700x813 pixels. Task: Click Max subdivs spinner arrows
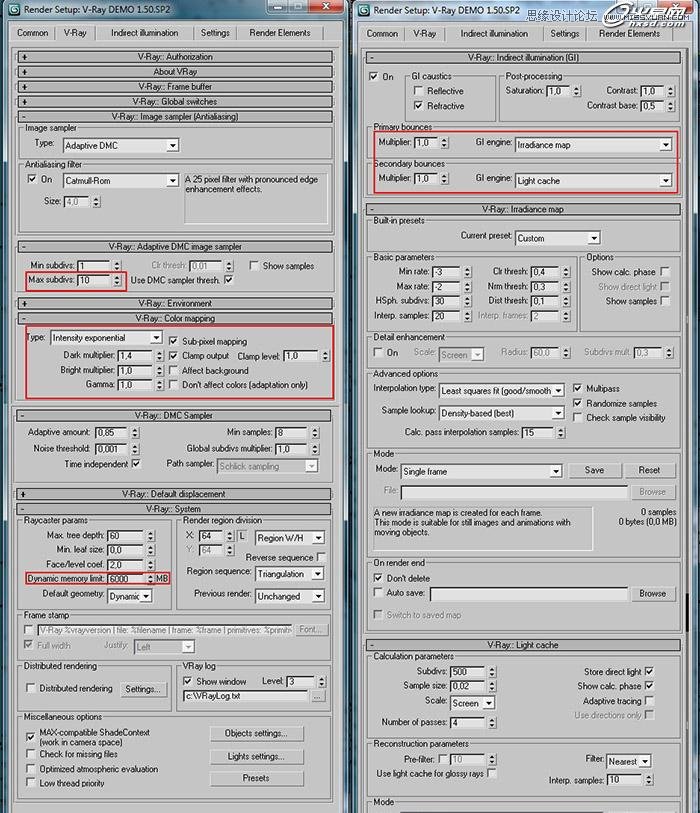click(117, 281)
